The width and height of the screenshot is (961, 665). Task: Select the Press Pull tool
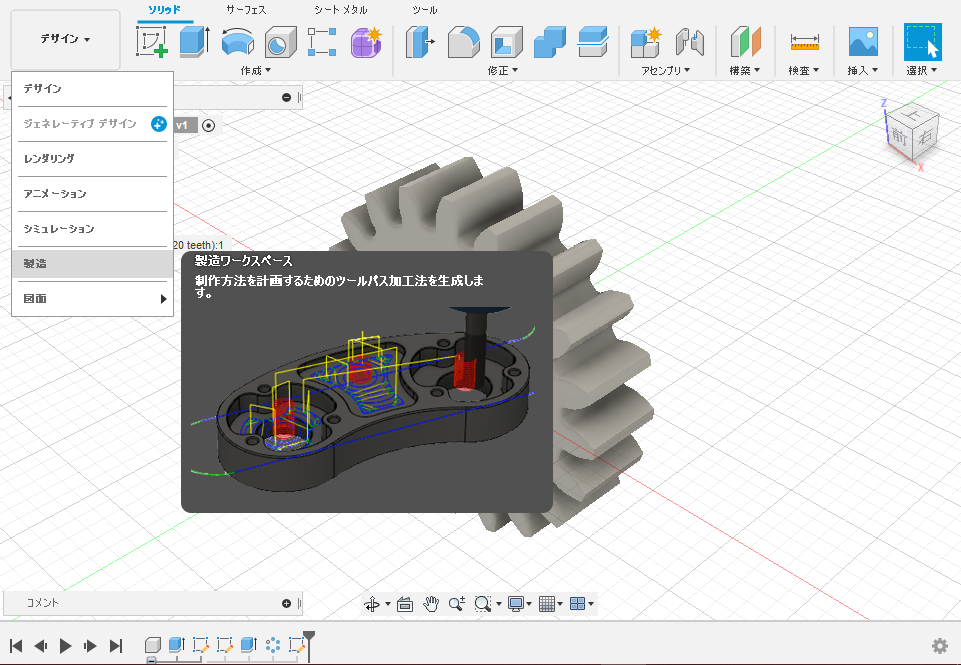point(420,42)
